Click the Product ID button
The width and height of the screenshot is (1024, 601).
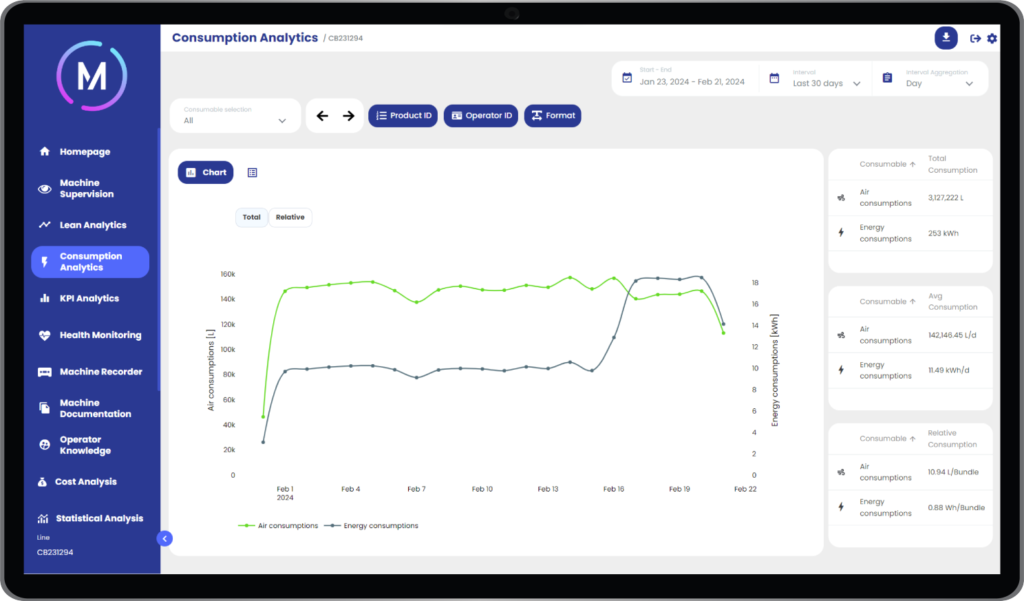coord(403,116)
